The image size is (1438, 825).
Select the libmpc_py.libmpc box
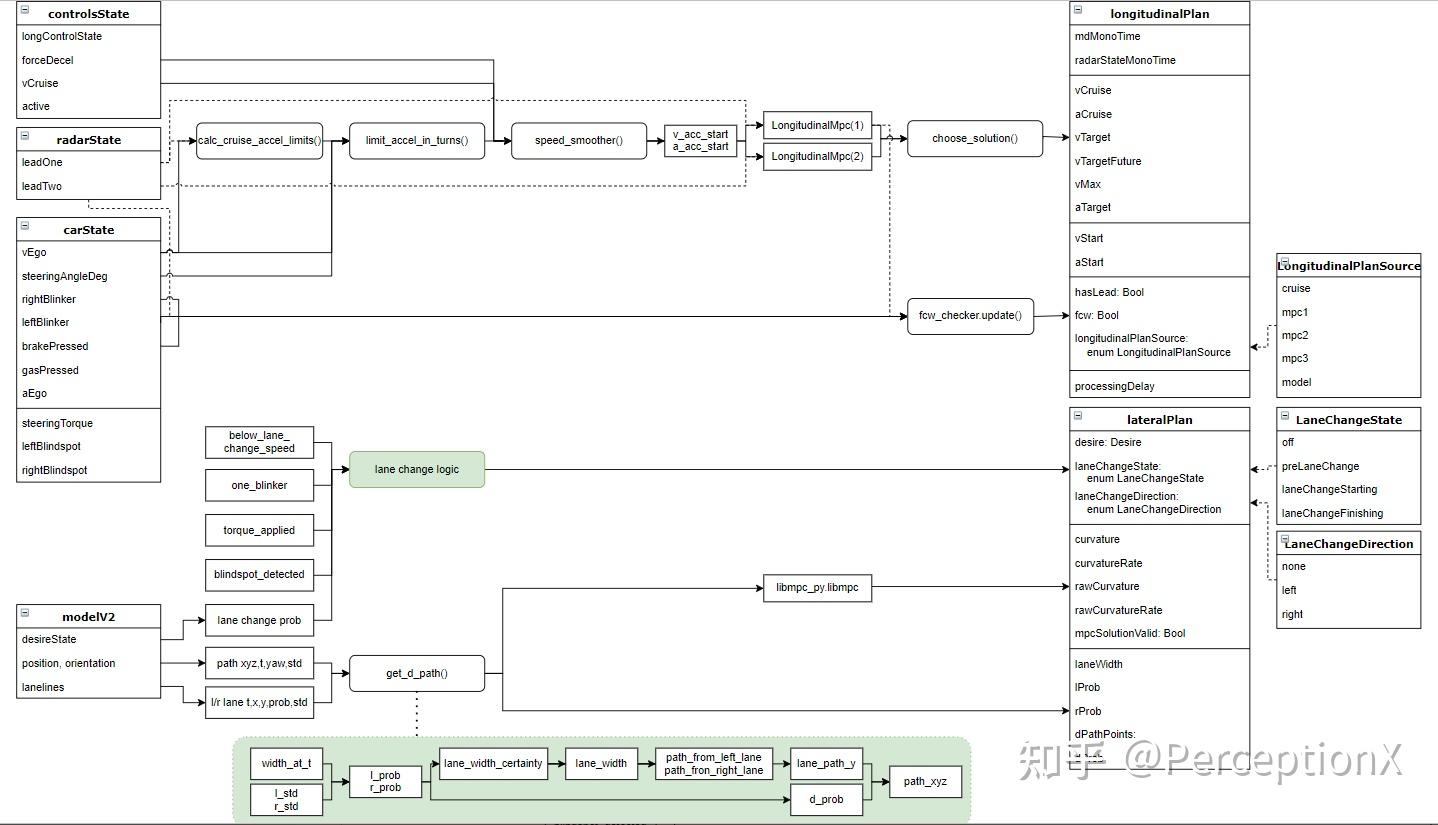817,588
